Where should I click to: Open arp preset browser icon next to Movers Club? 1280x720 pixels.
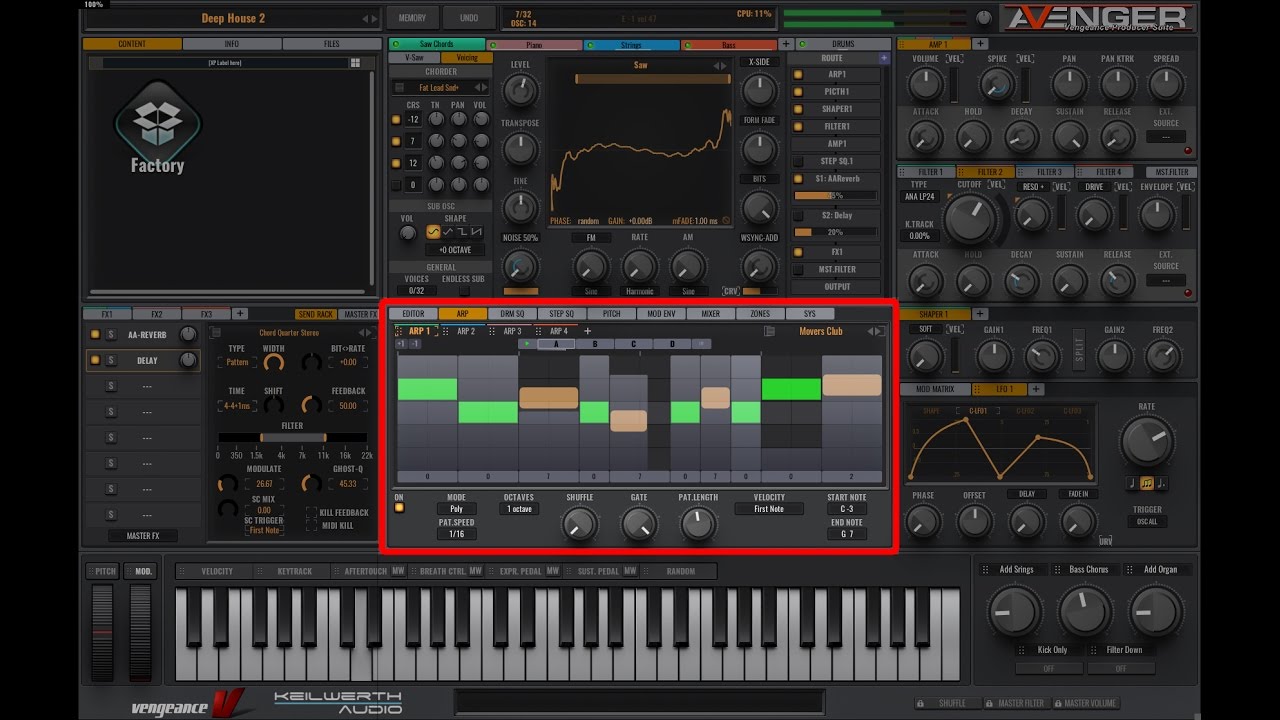pos(769,331)
